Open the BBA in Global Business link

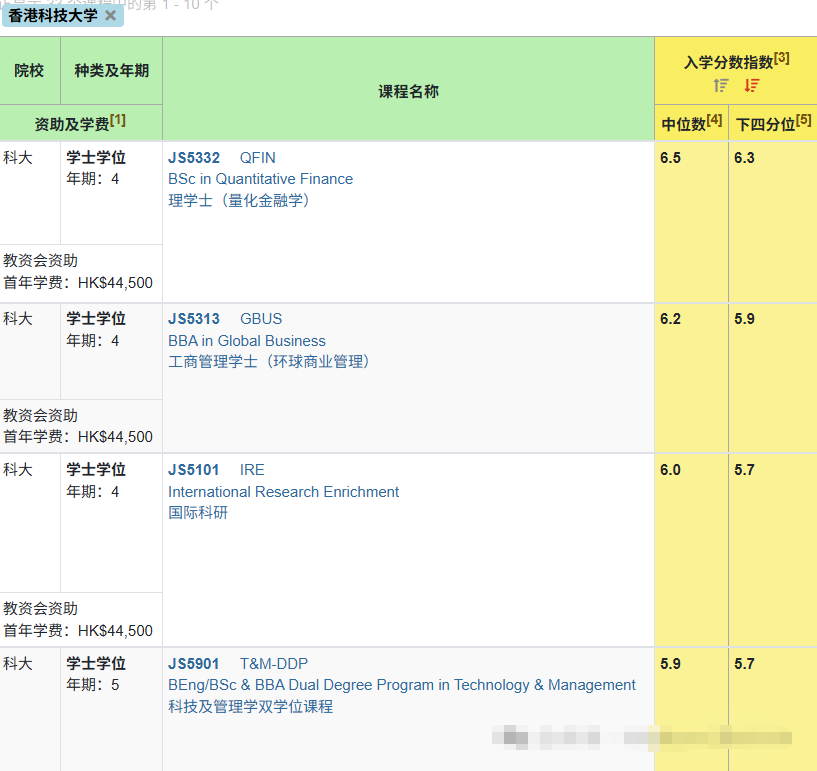(247, 341)
